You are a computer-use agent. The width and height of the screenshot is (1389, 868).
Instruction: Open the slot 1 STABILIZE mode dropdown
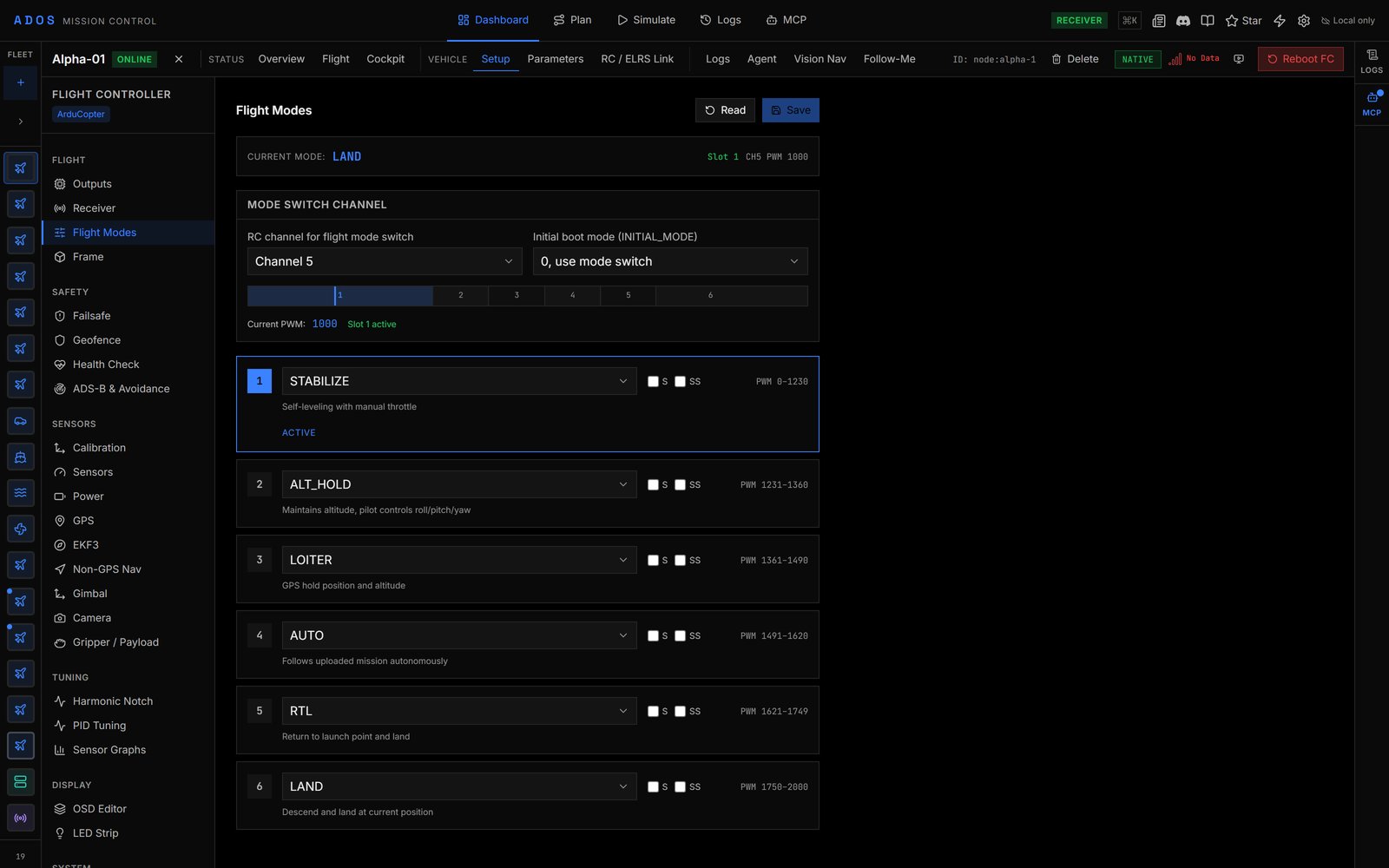click(x=459, y=381)
